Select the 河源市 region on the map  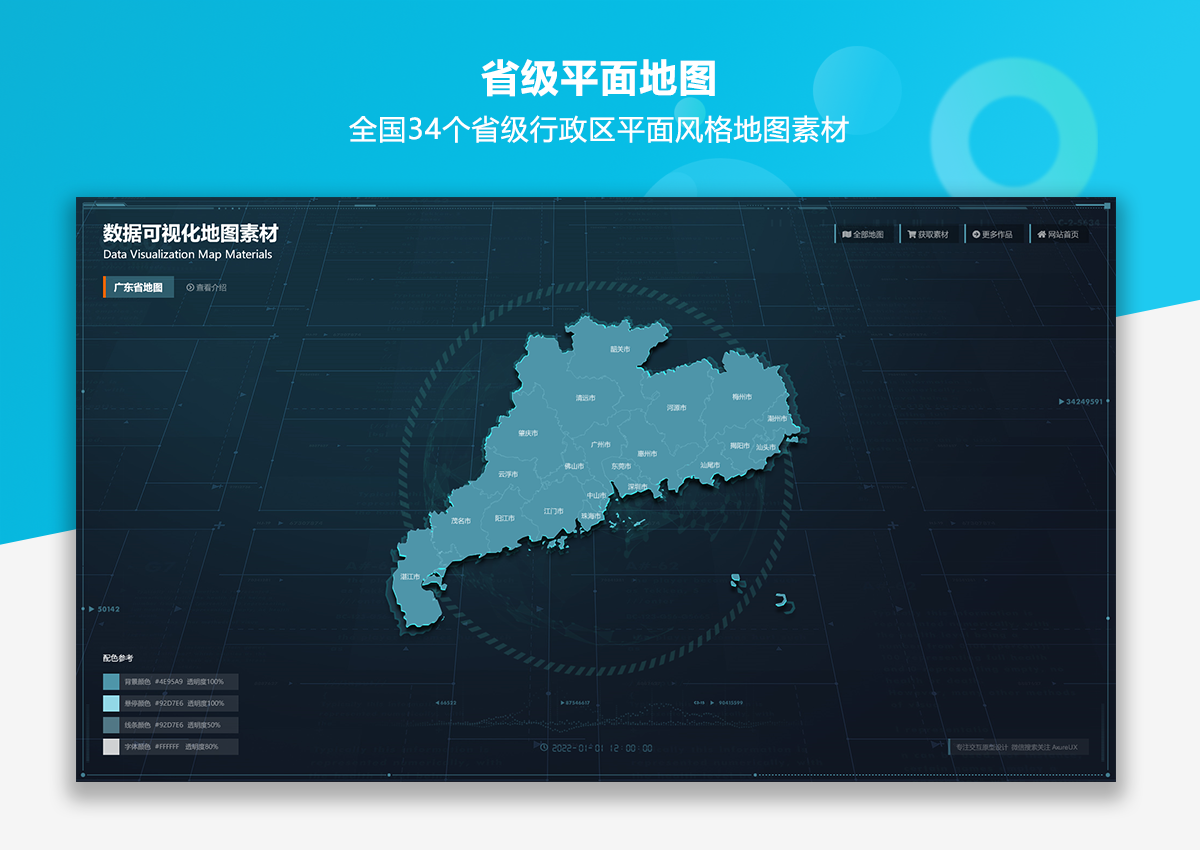pos(677,408)
